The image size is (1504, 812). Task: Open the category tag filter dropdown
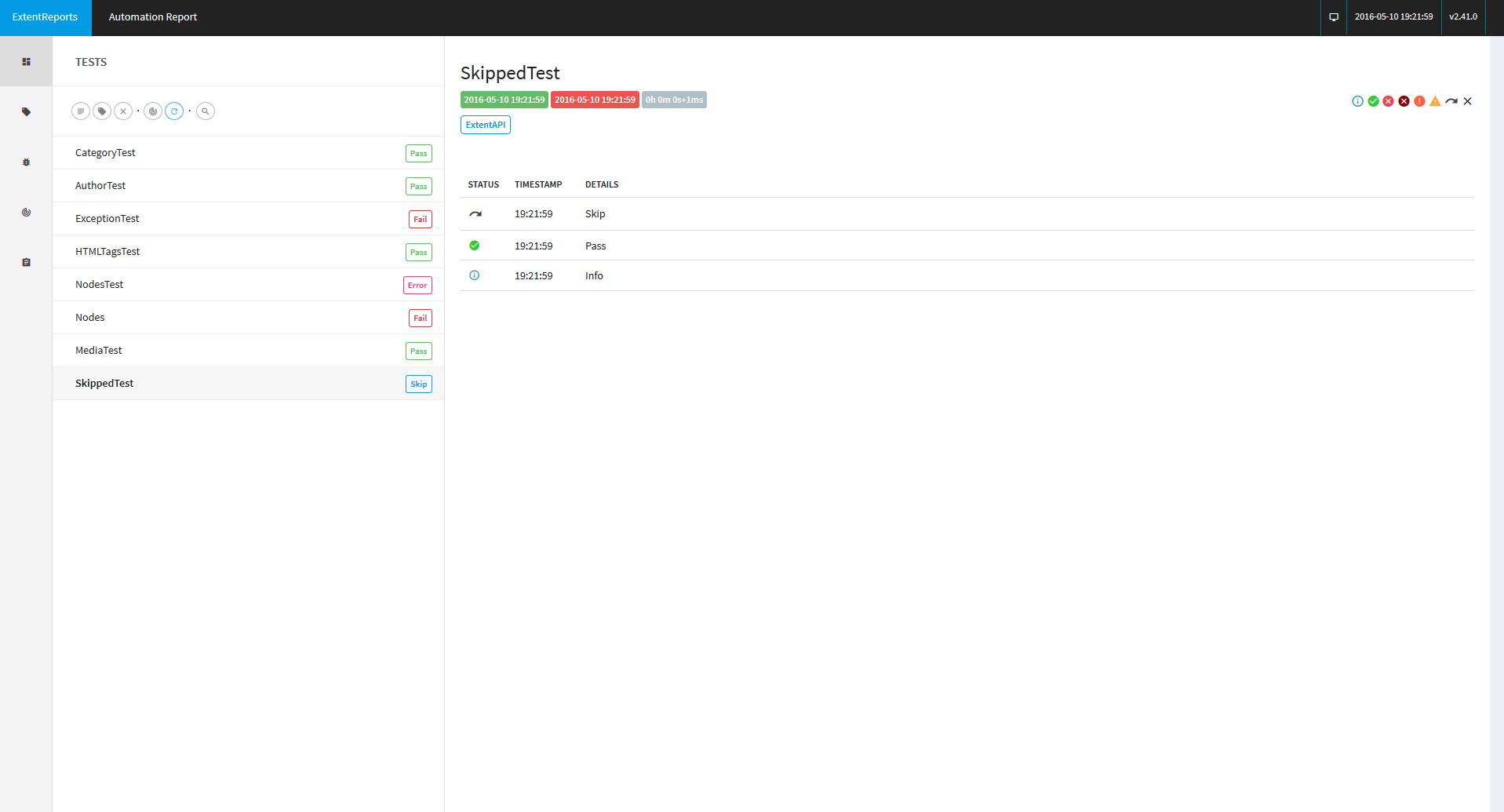(x=102, y=111)
